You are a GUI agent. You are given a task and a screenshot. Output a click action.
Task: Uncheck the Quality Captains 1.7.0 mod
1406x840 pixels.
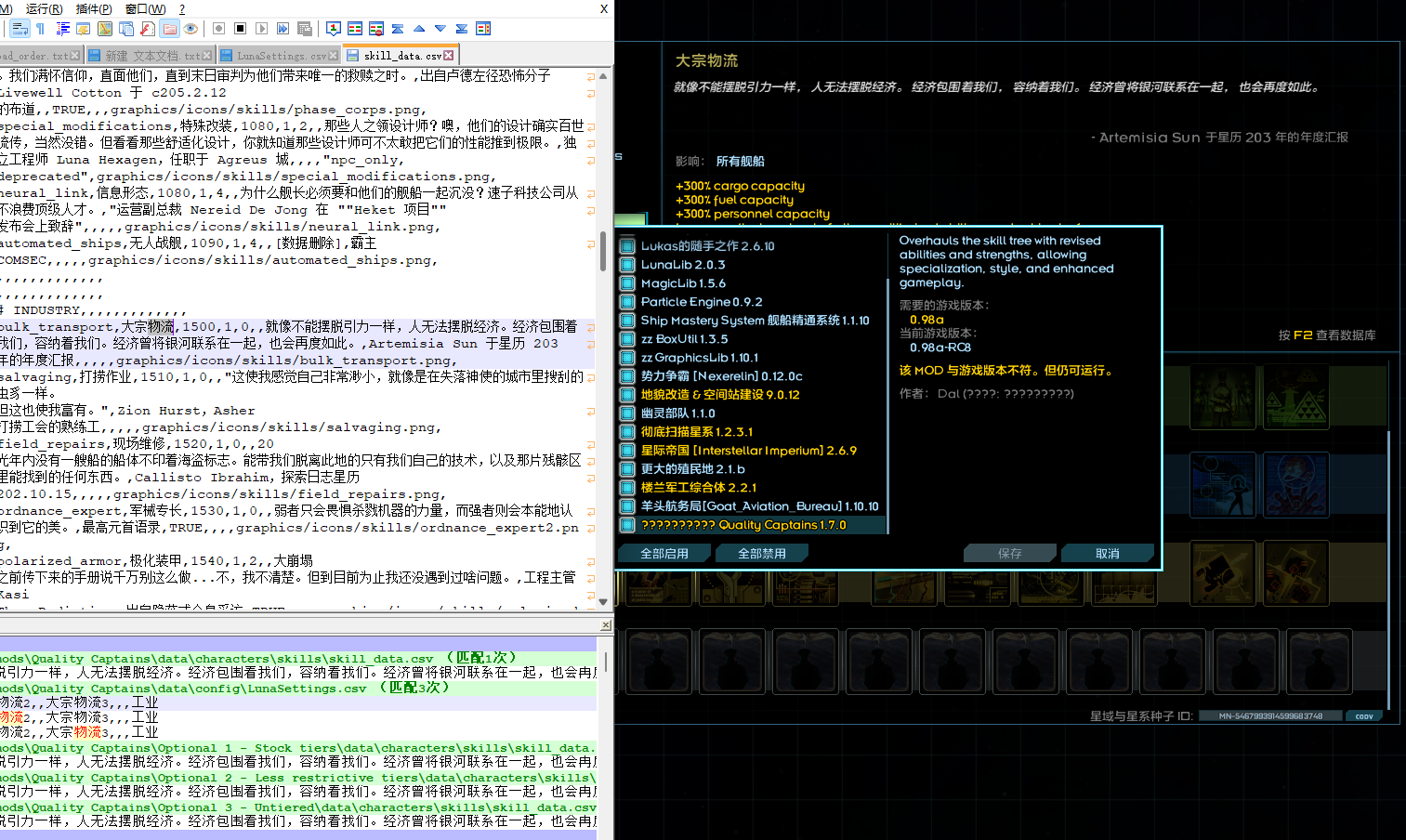point(627,525)
